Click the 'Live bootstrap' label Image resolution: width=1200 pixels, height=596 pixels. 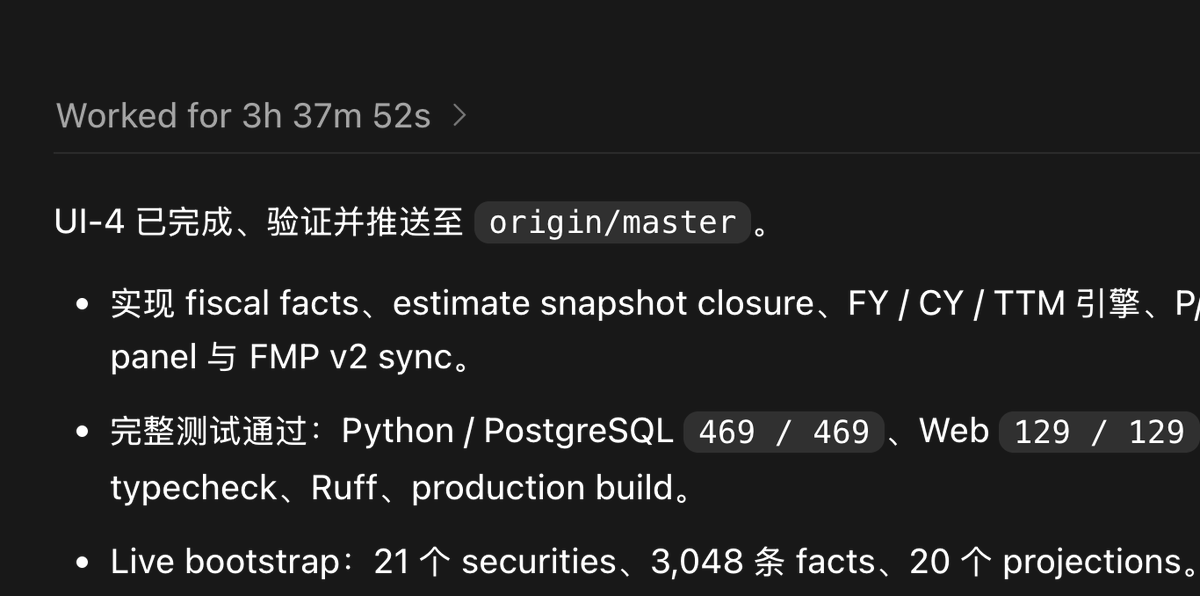pyautogui.click(x=225, y=562)
